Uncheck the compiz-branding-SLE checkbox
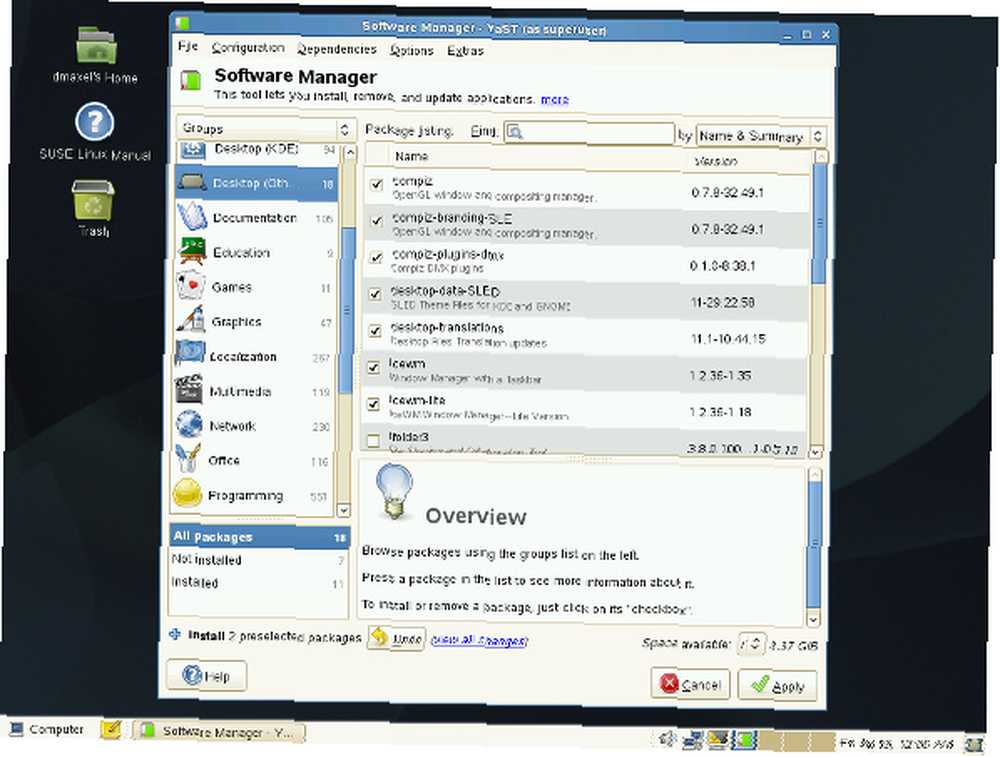1000x757 pixels. [x=376, y=221]
